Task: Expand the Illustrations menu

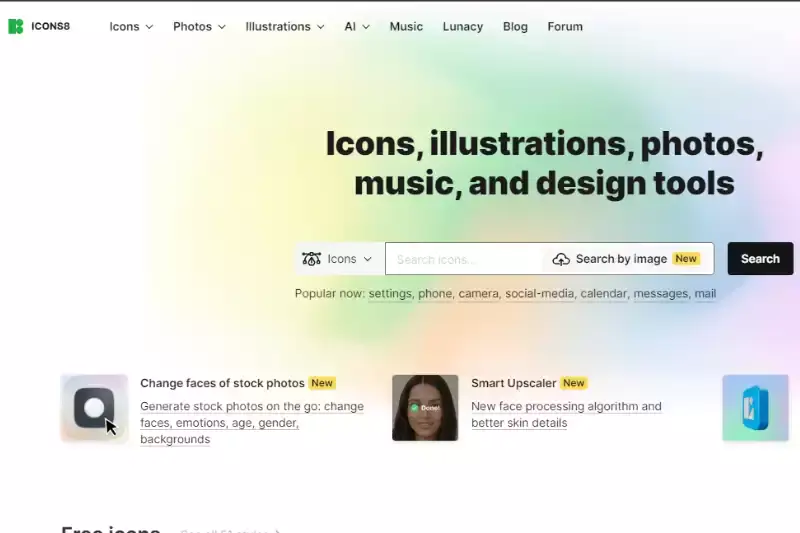Action: pos(285,27)
